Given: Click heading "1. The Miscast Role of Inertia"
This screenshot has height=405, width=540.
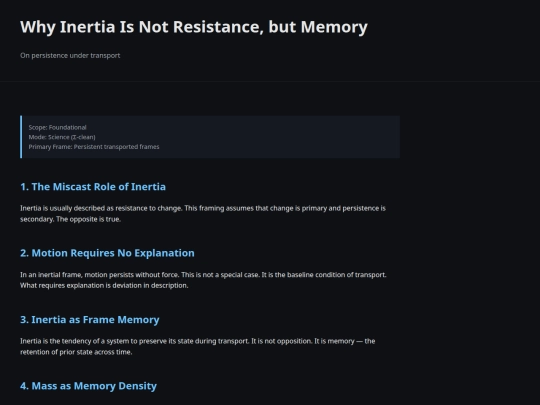Looking at the screenshot, I should 93,187.
